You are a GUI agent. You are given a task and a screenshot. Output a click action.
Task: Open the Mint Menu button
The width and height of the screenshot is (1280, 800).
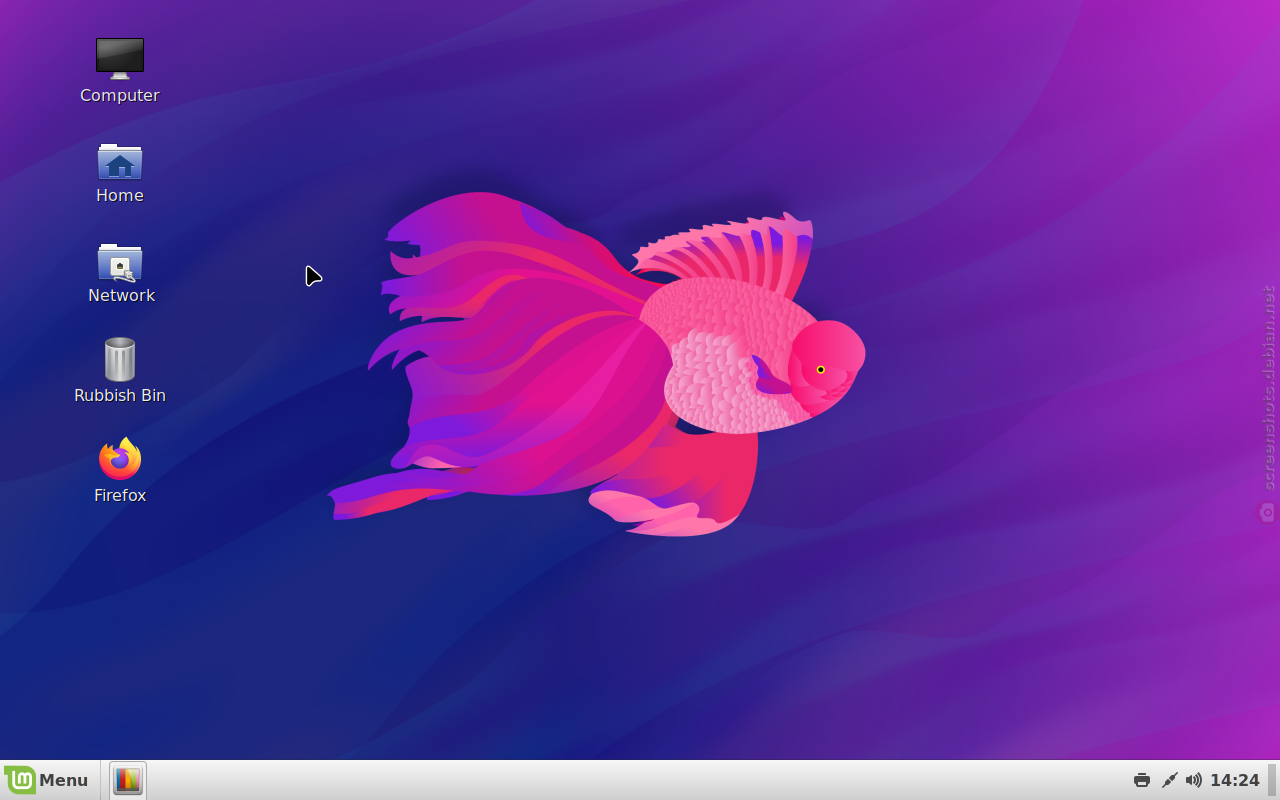tap(47, 780)
